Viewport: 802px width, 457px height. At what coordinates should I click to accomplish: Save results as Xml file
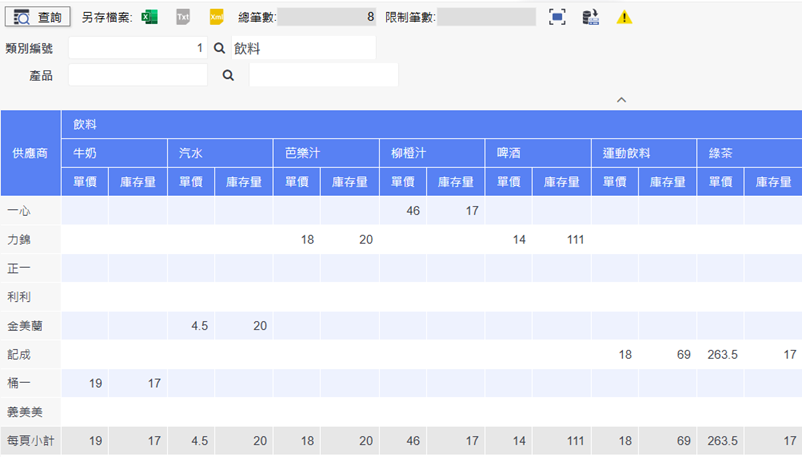tap(216, 17)
